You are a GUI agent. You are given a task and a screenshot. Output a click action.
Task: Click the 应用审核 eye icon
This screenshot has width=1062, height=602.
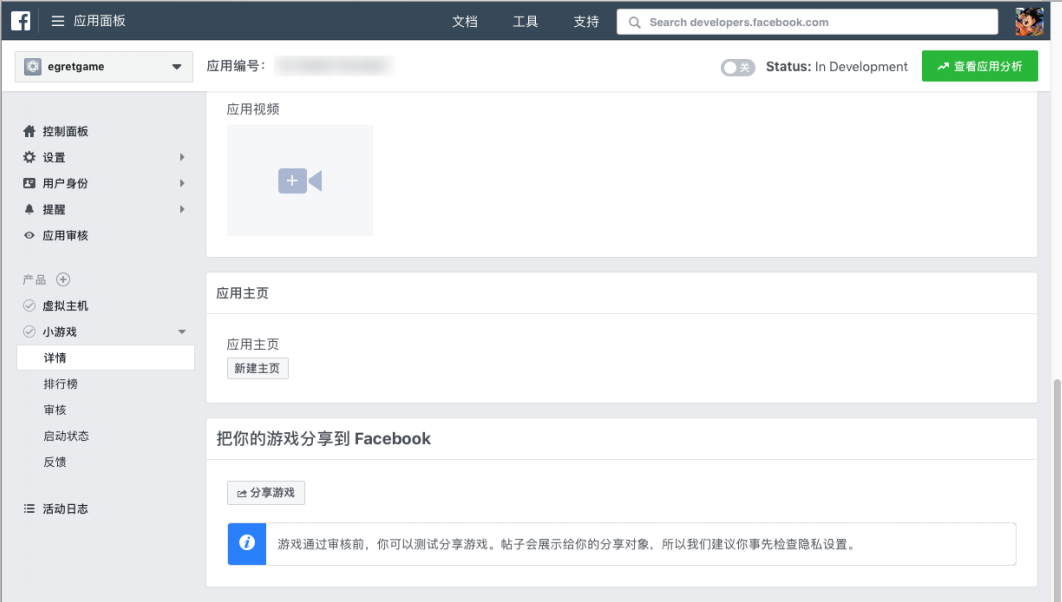pyautogui.click(x=32, y=235)
